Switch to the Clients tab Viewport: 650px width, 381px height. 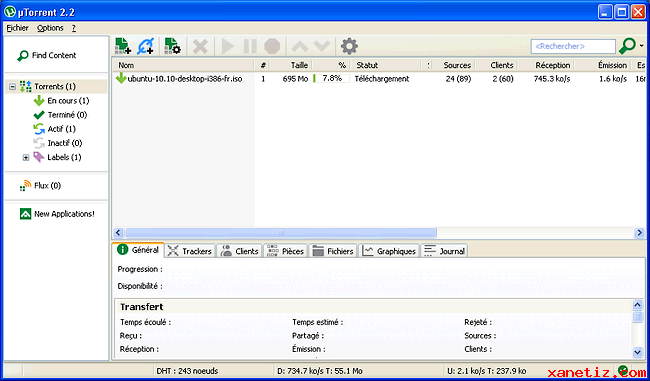(239, 251)
